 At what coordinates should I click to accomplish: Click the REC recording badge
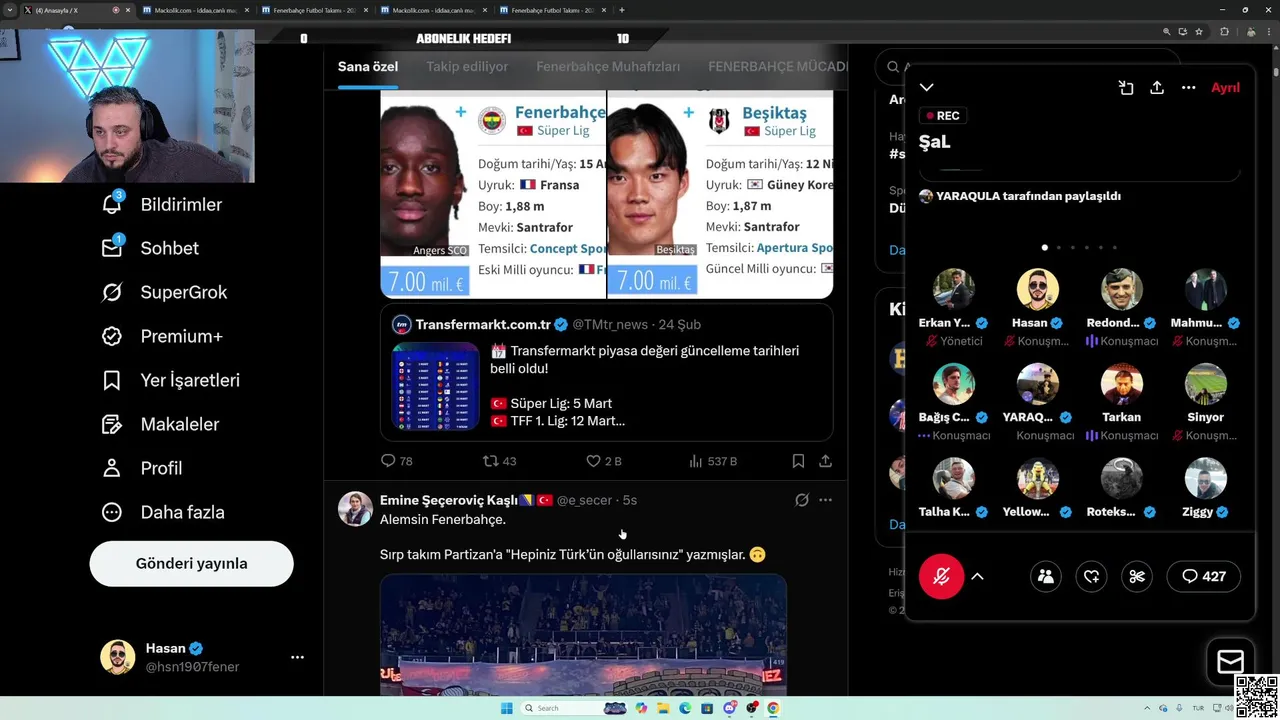tap(943, 116)
